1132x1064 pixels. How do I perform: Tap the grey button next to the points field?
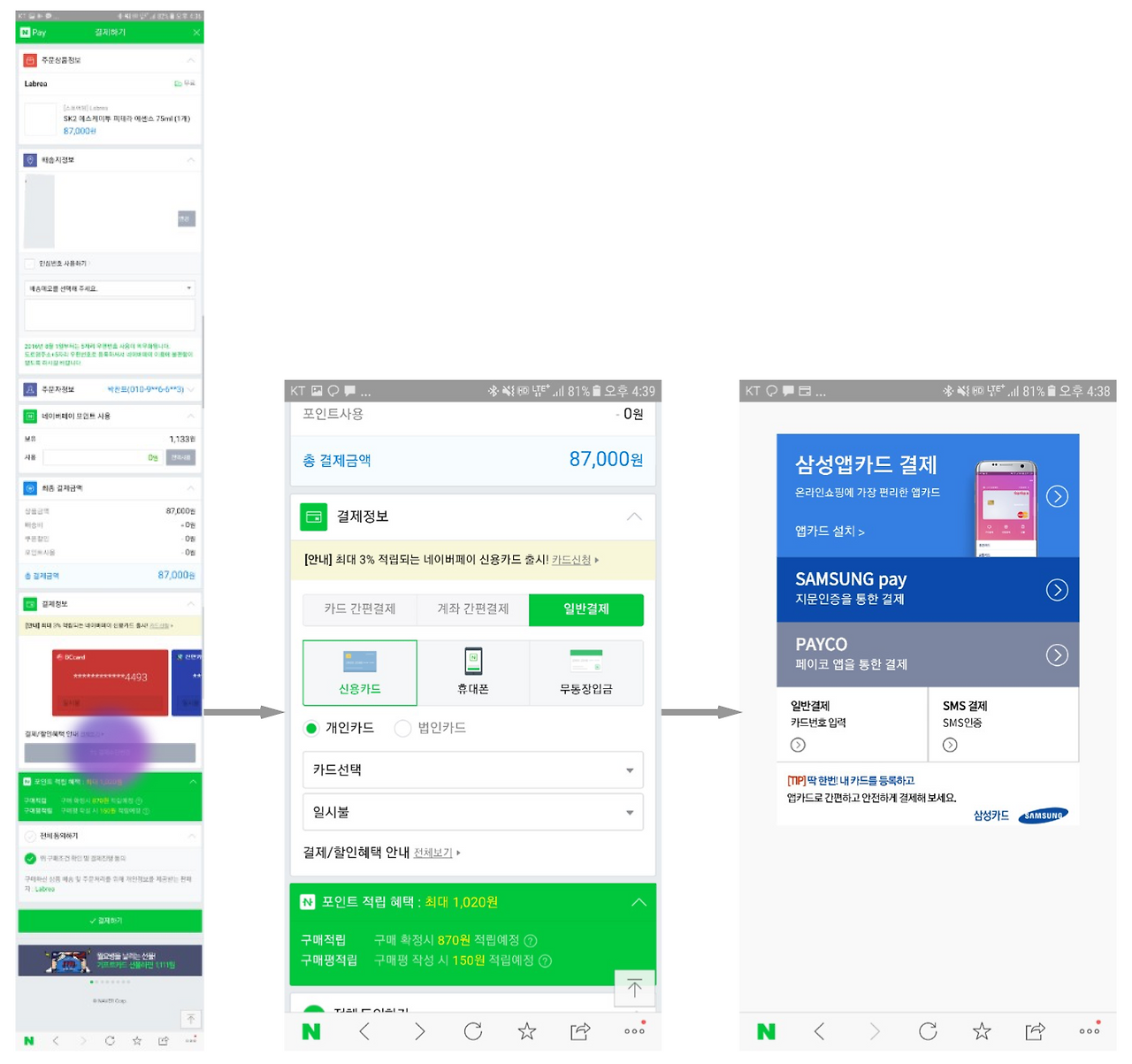point(180,457)
